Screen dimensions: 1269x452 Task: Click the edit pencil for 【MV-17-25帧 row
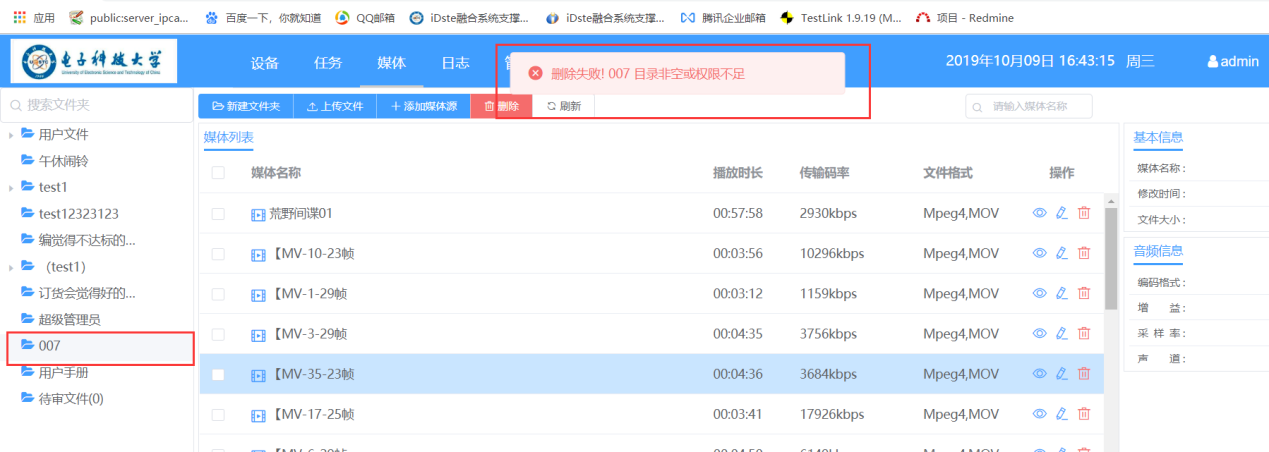pos(1062,413)
